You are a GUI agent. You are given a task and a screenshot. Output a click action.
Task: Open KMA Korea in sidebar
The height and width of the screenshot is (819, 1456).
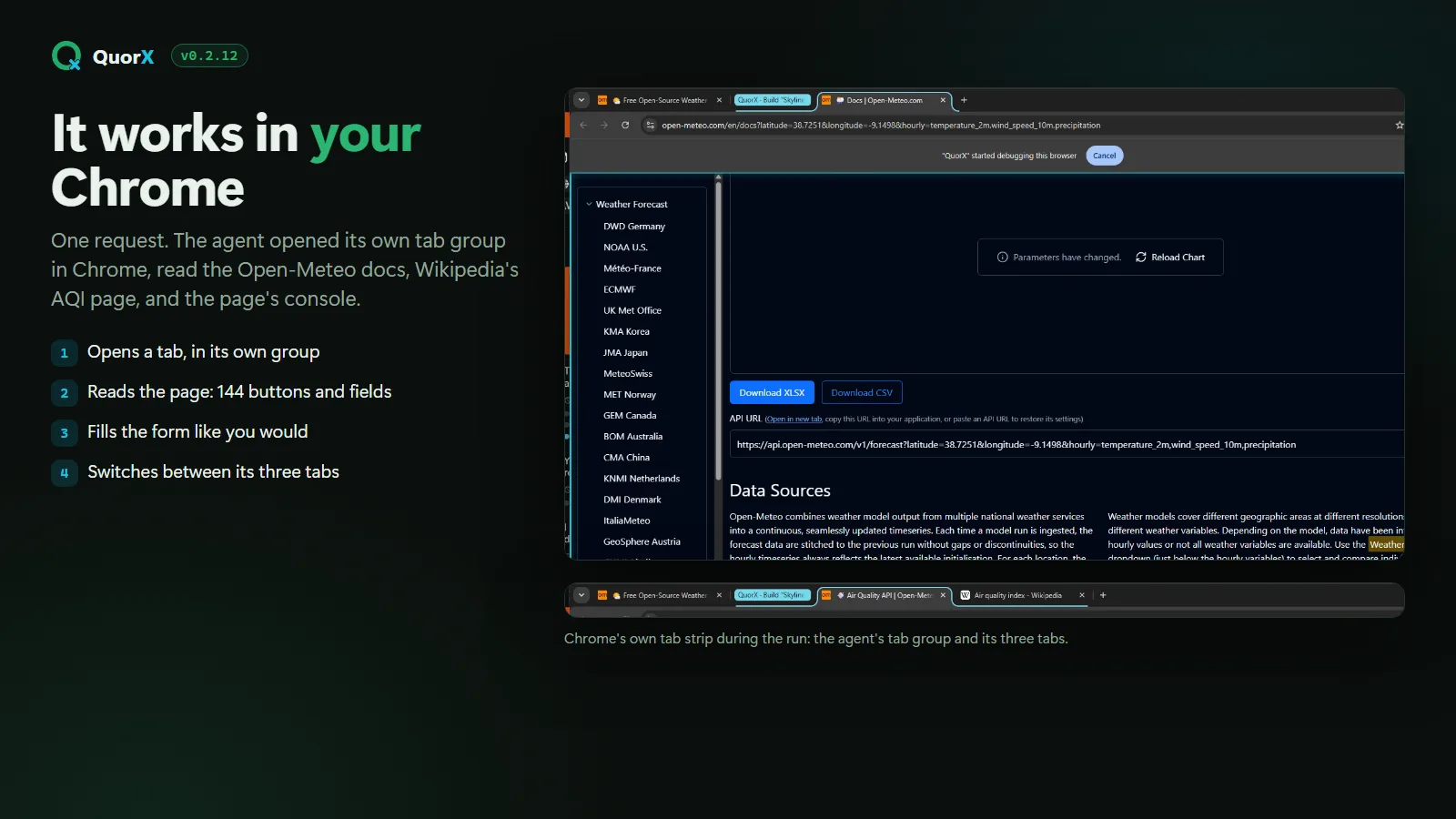(x=626, y=331)
